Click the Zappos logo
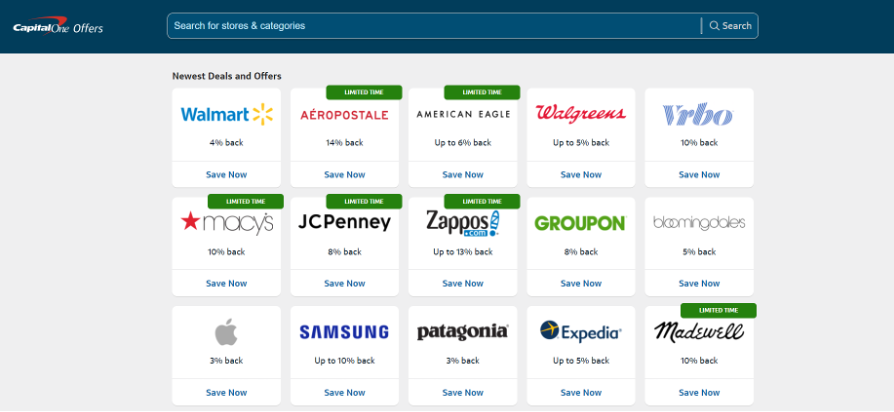Screen dimensions: 894x412 tap(462, 223)
